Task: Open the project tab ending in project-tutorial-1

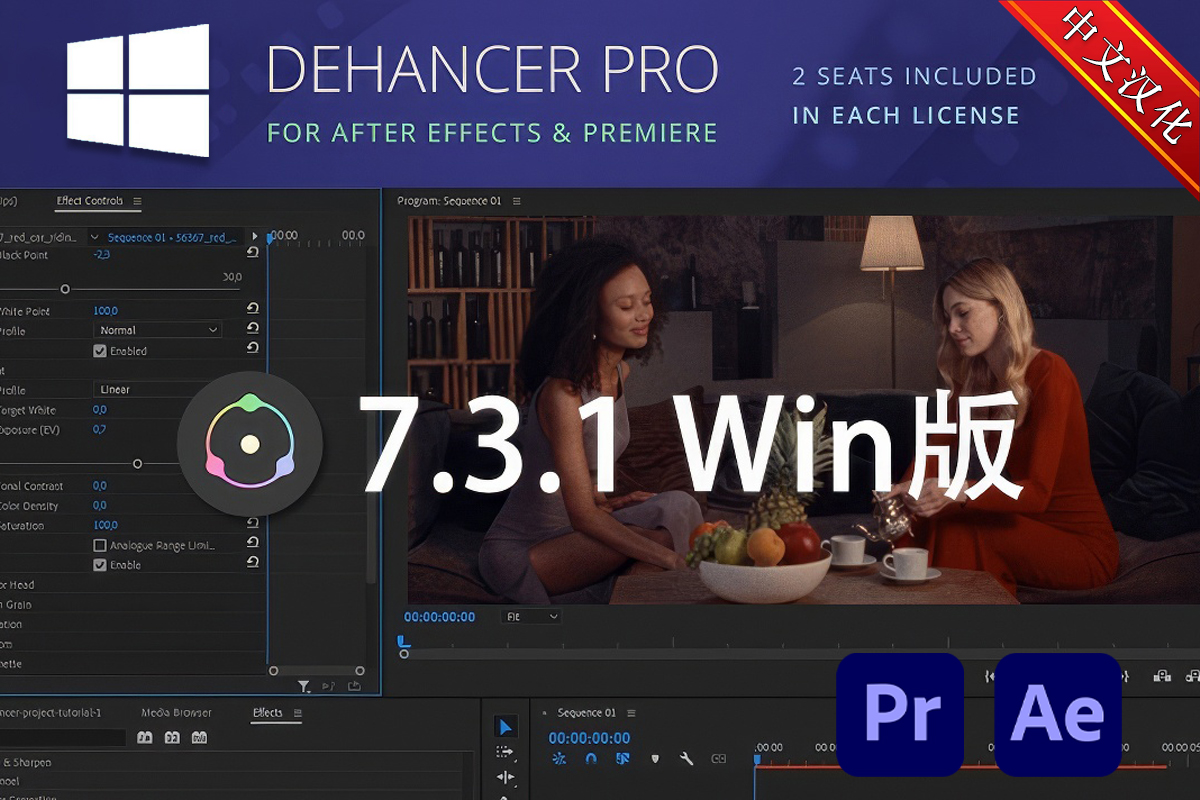Action: tap(51, 713)
